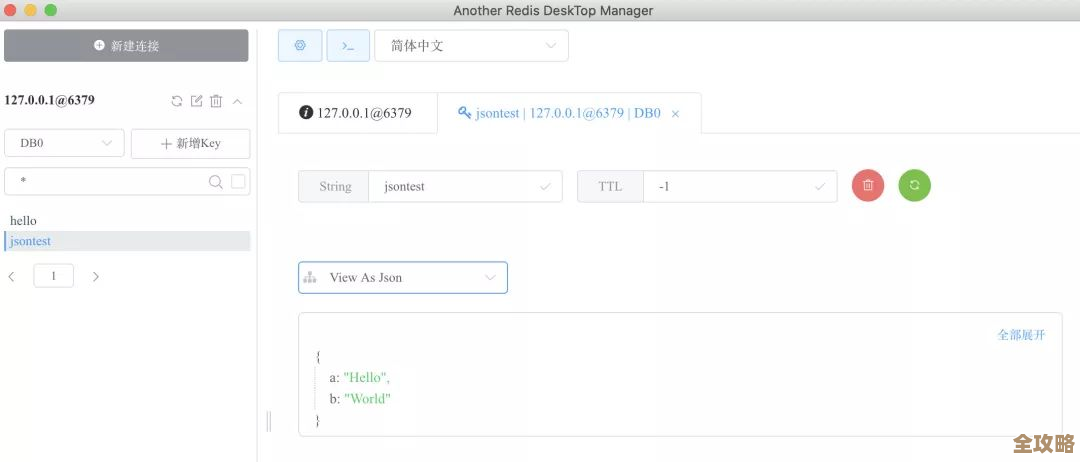The height and width of the screenshot is (462, 1080).
Task: Refresh the 127.0.0.1@6379 connection
Action: tap(177, 101)
